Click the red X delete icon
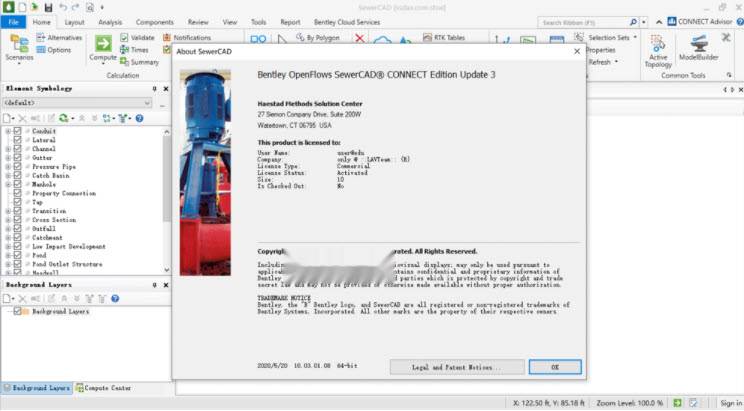The image size is (744, 411). coord(360,38)
